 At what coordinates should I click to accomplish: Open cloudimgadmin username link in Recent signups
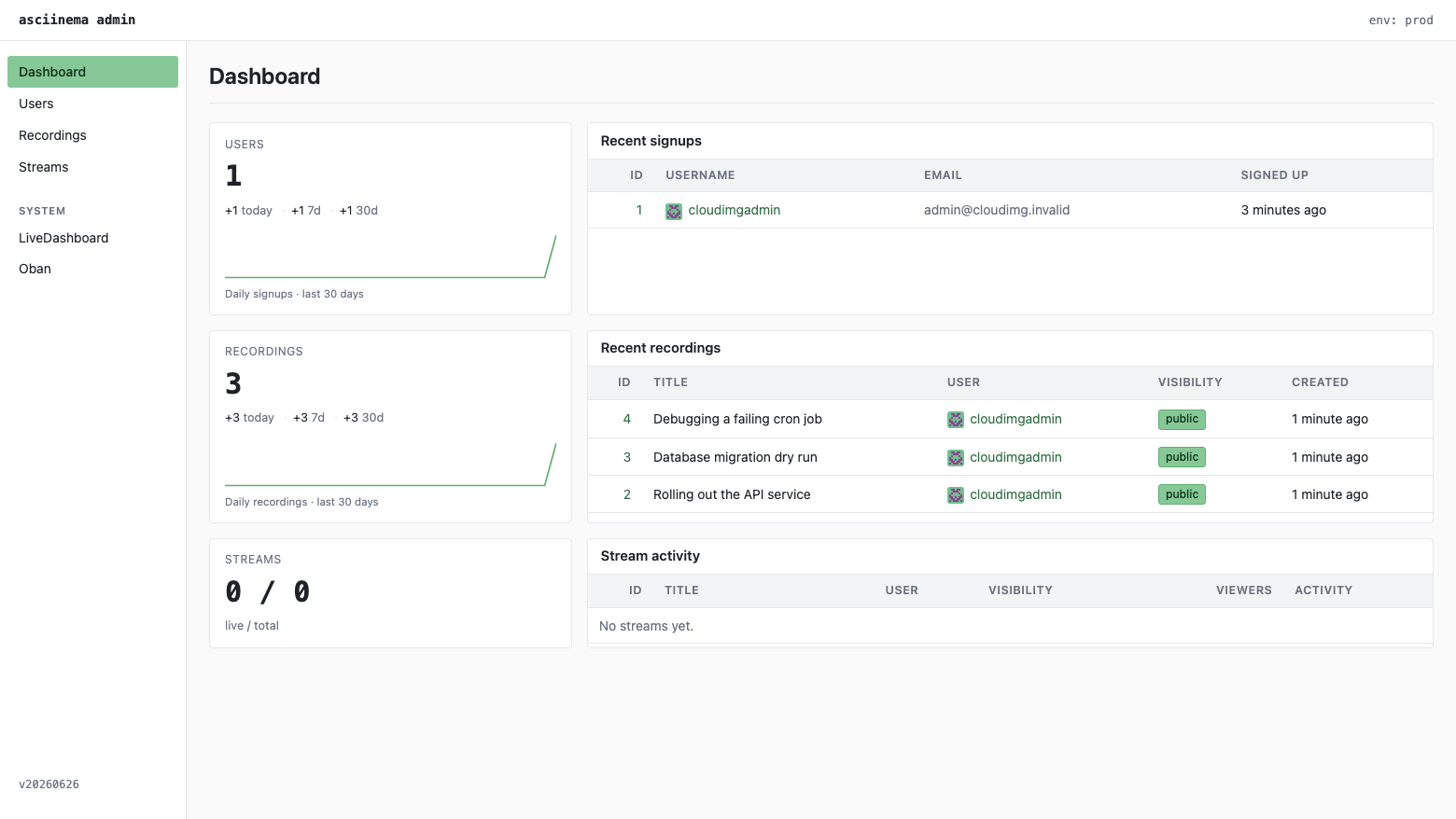point(735,210)
